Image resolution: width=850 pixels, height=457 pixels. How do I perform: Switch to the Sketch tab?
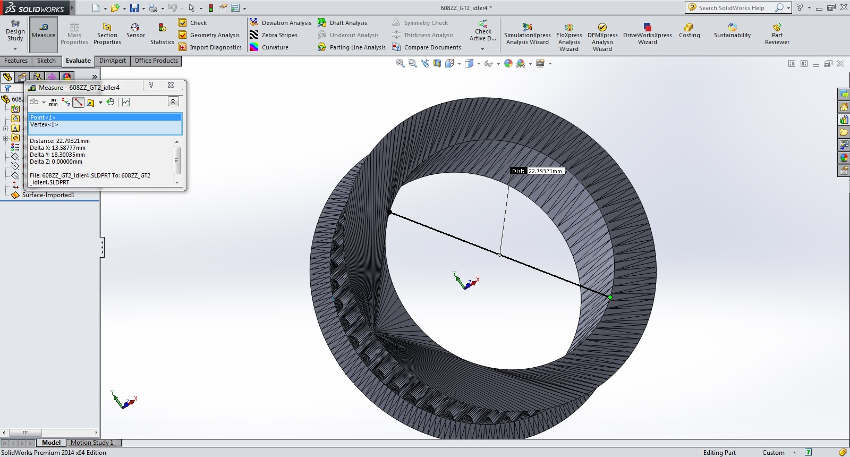46,61
